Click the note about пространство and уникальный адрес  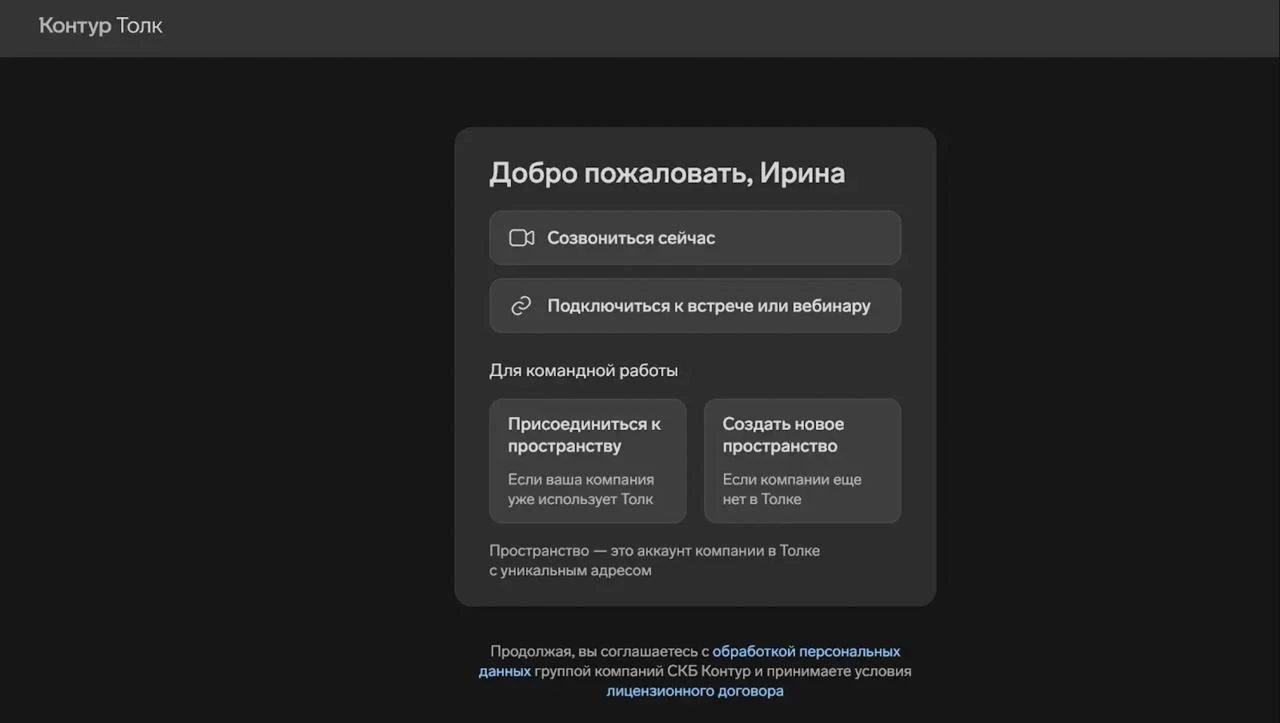click(x=654, y=560)
